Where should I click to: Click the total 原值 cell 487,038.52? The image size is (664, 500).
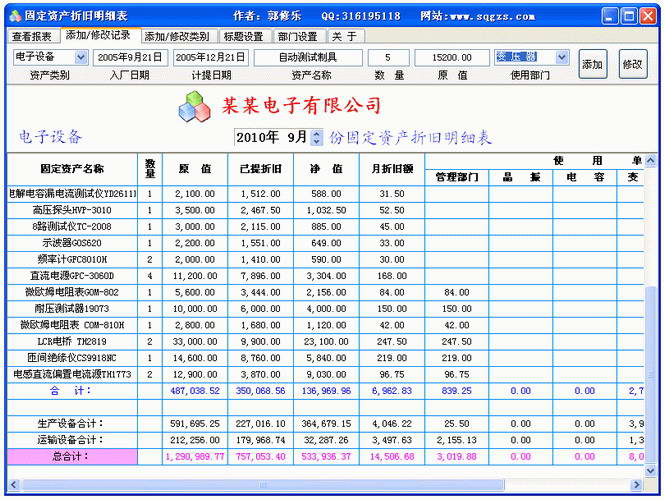[x=195, y=391]
